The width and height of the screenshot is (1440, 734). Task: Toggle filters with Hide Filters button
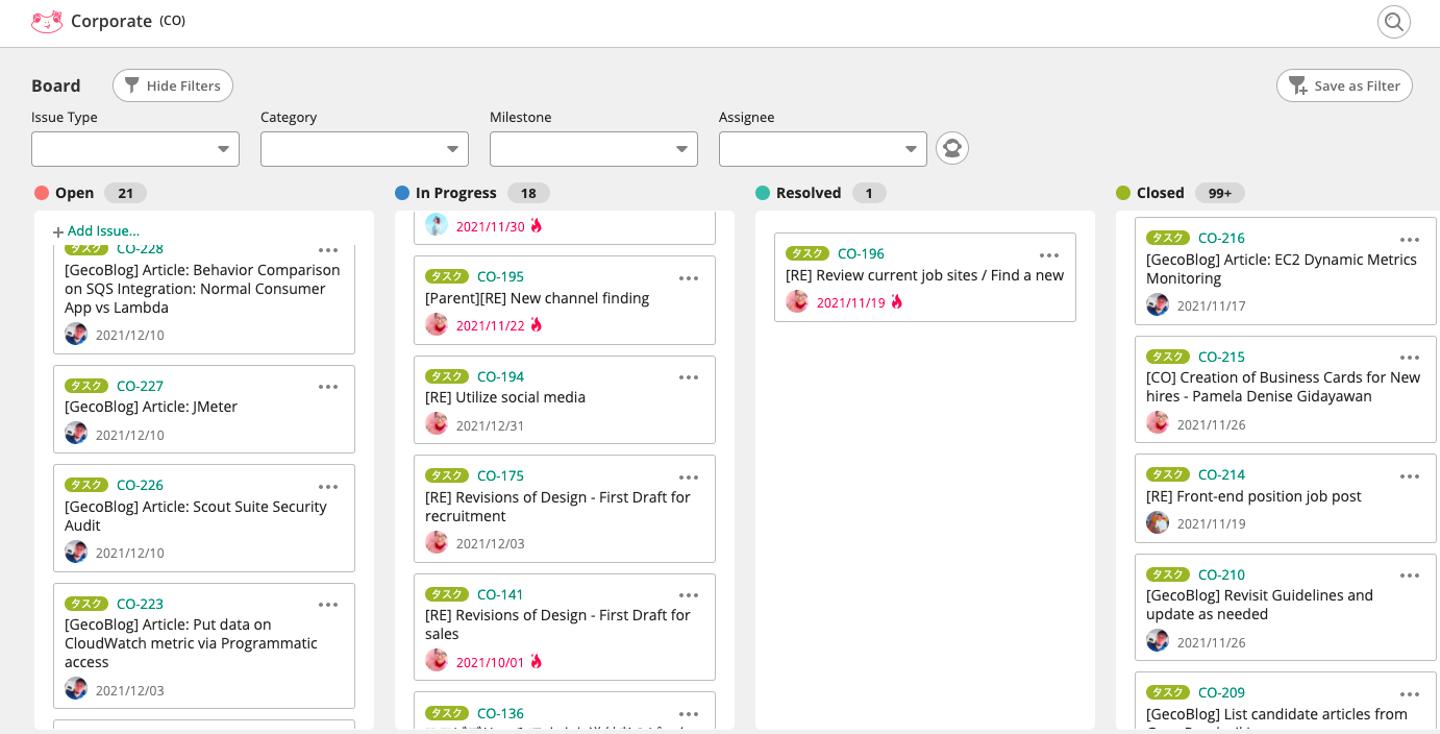tap(173, 86)
